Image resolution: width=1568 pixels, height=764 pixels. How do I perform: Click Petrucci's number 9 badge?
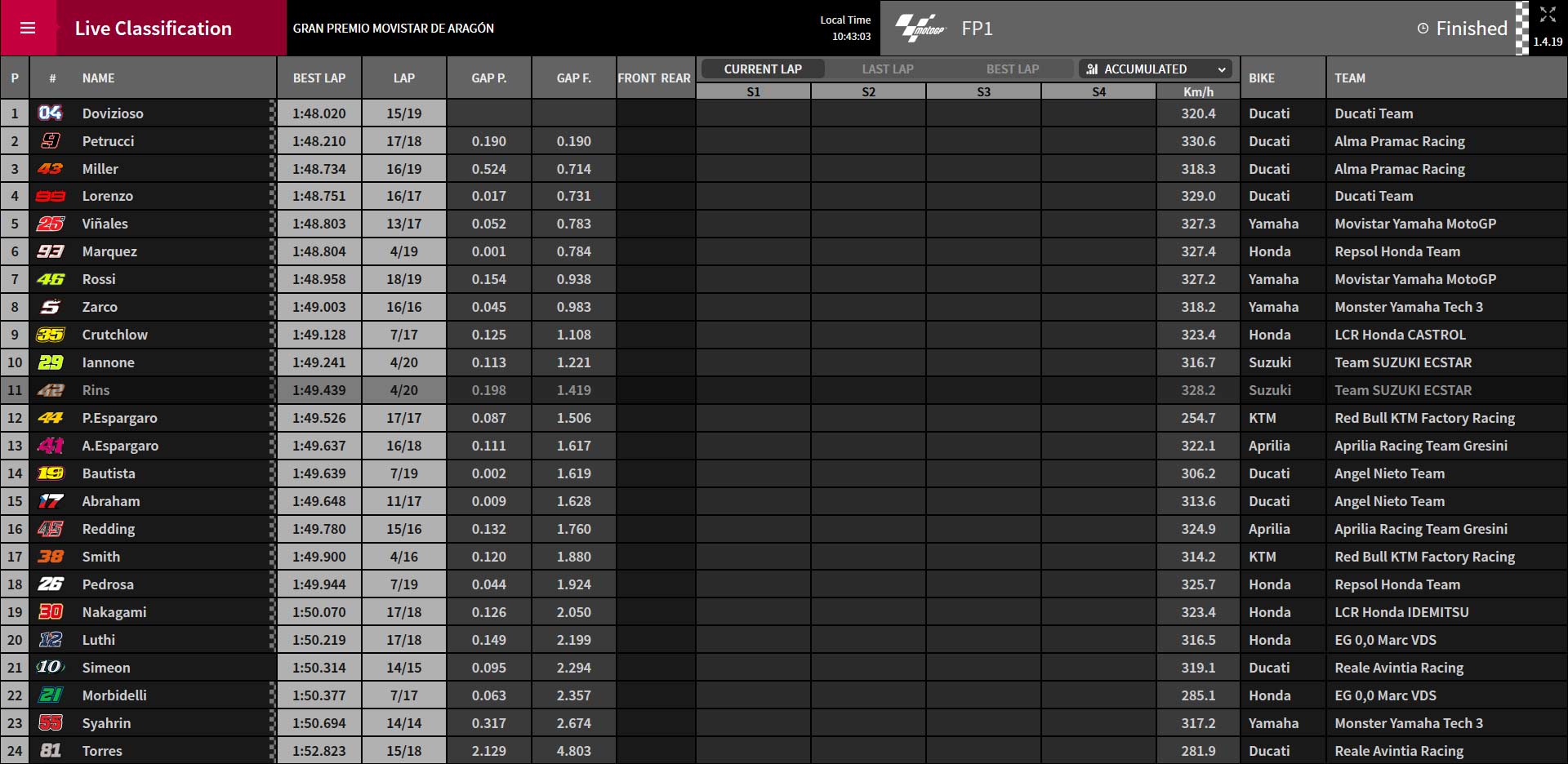(x=50, y=140)
